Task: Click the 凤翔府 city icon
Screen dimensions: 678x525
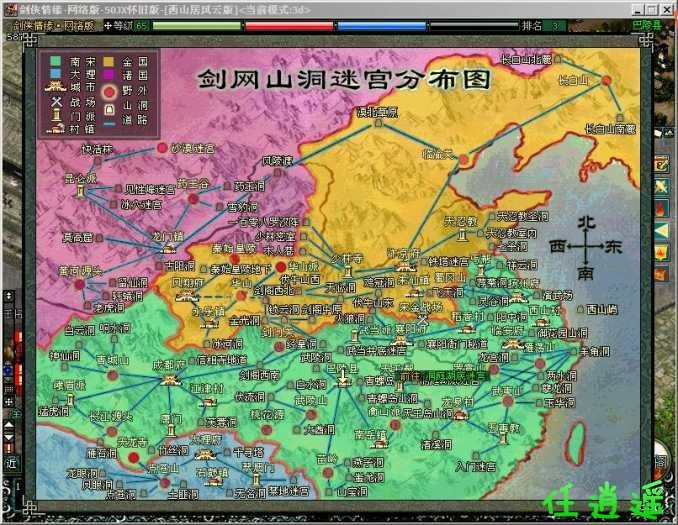Action: click(x=186, y=296)
